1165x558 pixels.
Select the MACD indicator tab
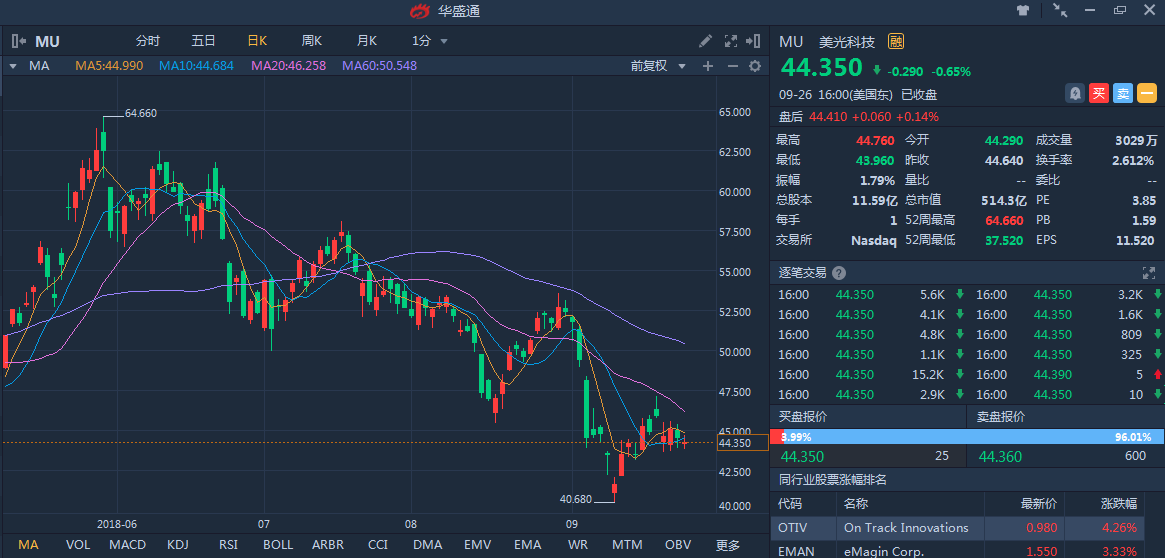[127, 545]
